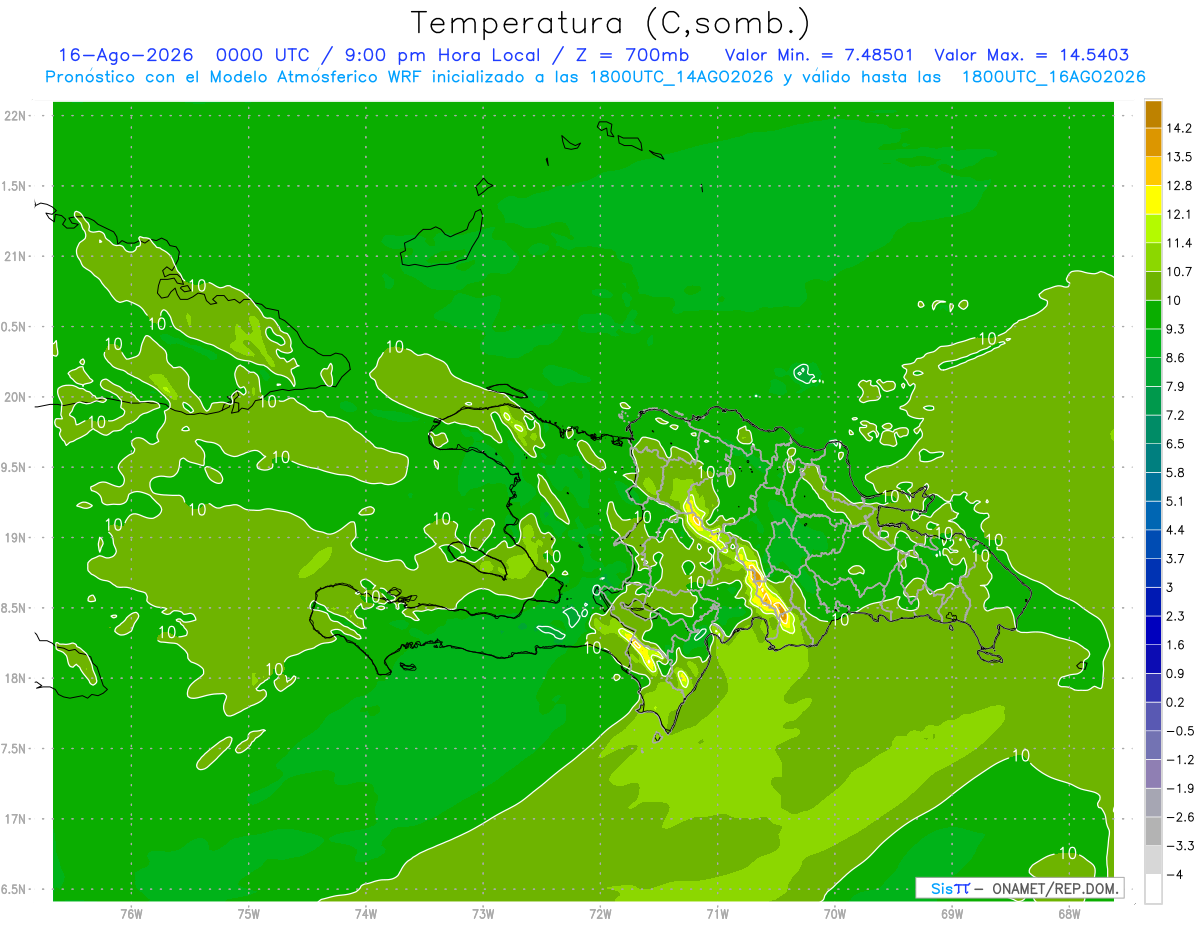The width and height of the screenshot is (1200, 927).
Task: Click the '11.4' colorbar label
Action: pos(1179,243)
